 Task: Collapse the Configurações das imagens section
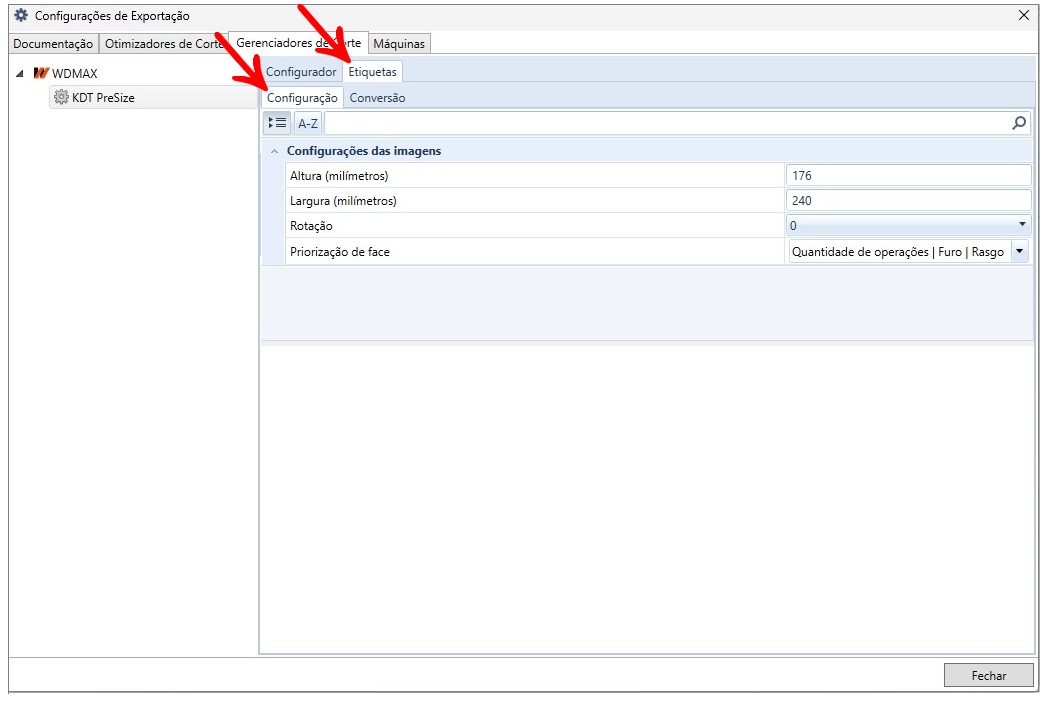(274, 151)
